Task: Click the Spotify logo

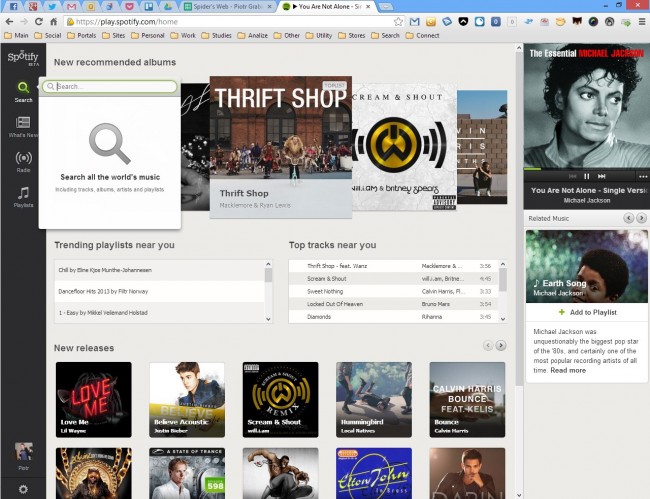Action: [x=23, y=58]
